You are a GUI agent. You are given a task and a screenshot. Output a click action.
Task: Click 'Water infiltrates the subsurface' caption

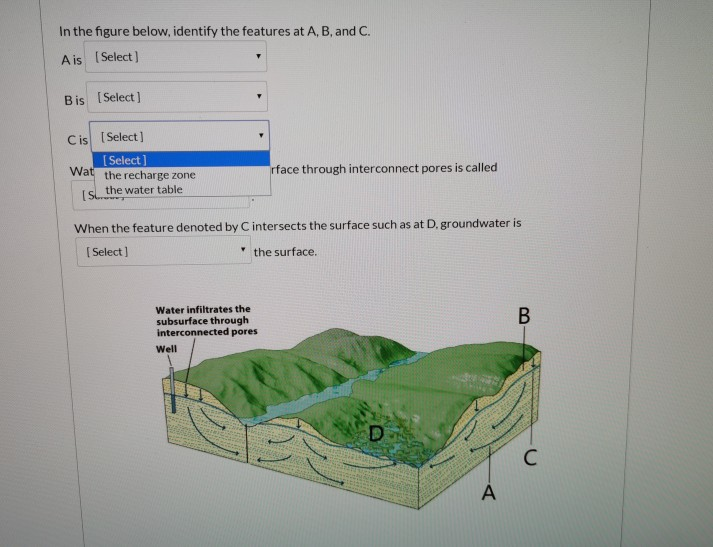(207, 321)
